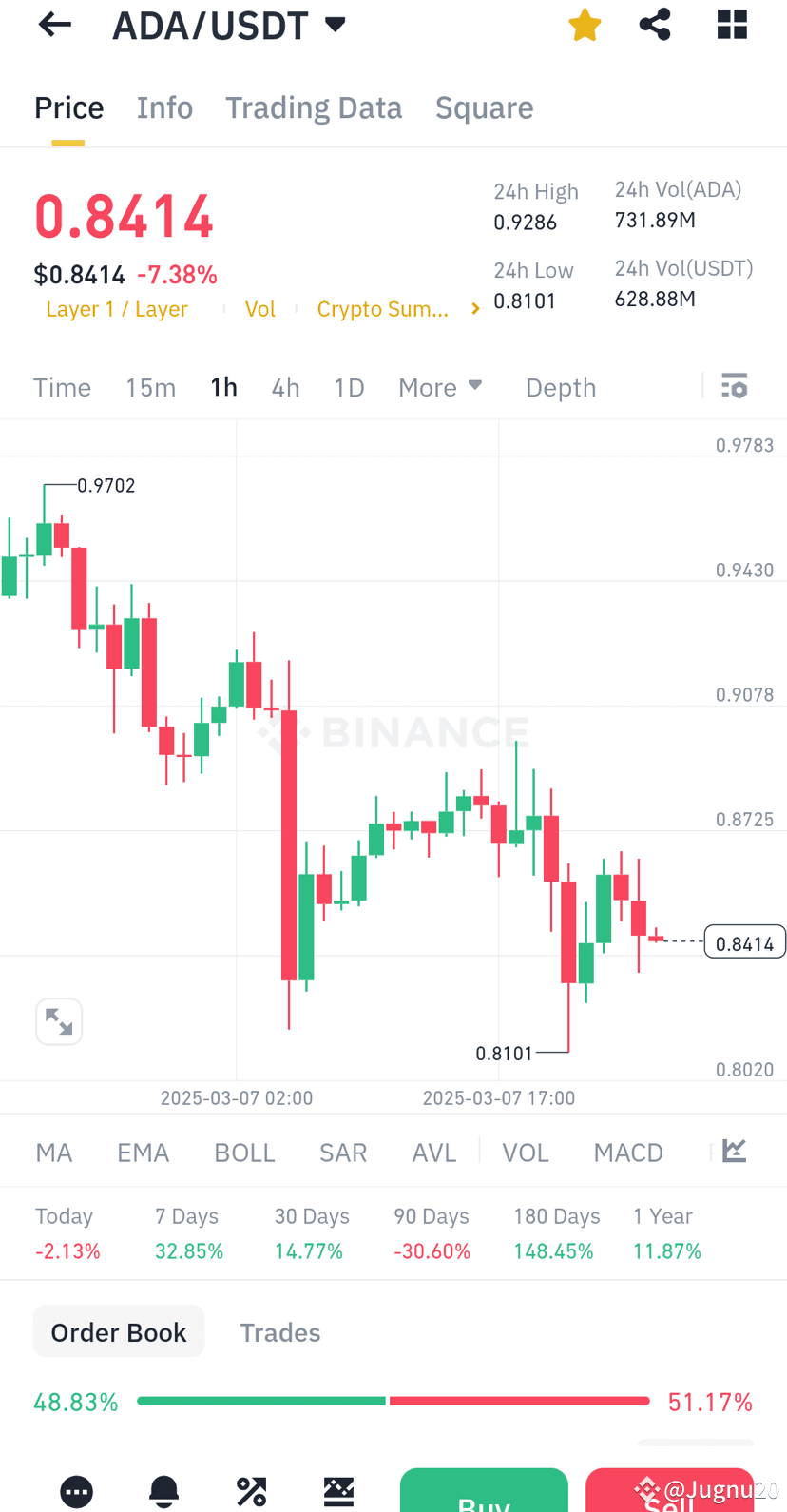Image resolution: width=787 pixels, height=1512 pixels.
Task: Click the chart settings icon beside Depth
Action: coord(734,386)
